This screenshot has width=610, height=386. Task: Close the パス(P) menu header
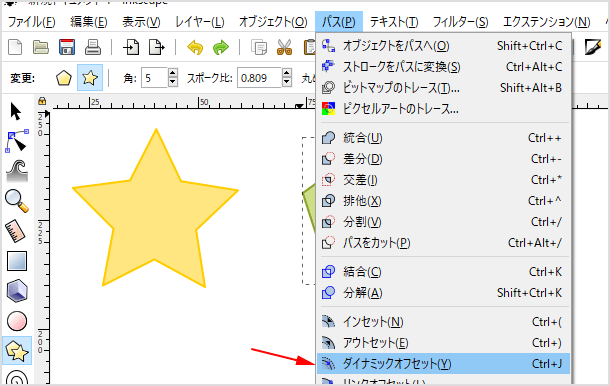(339, 22)
